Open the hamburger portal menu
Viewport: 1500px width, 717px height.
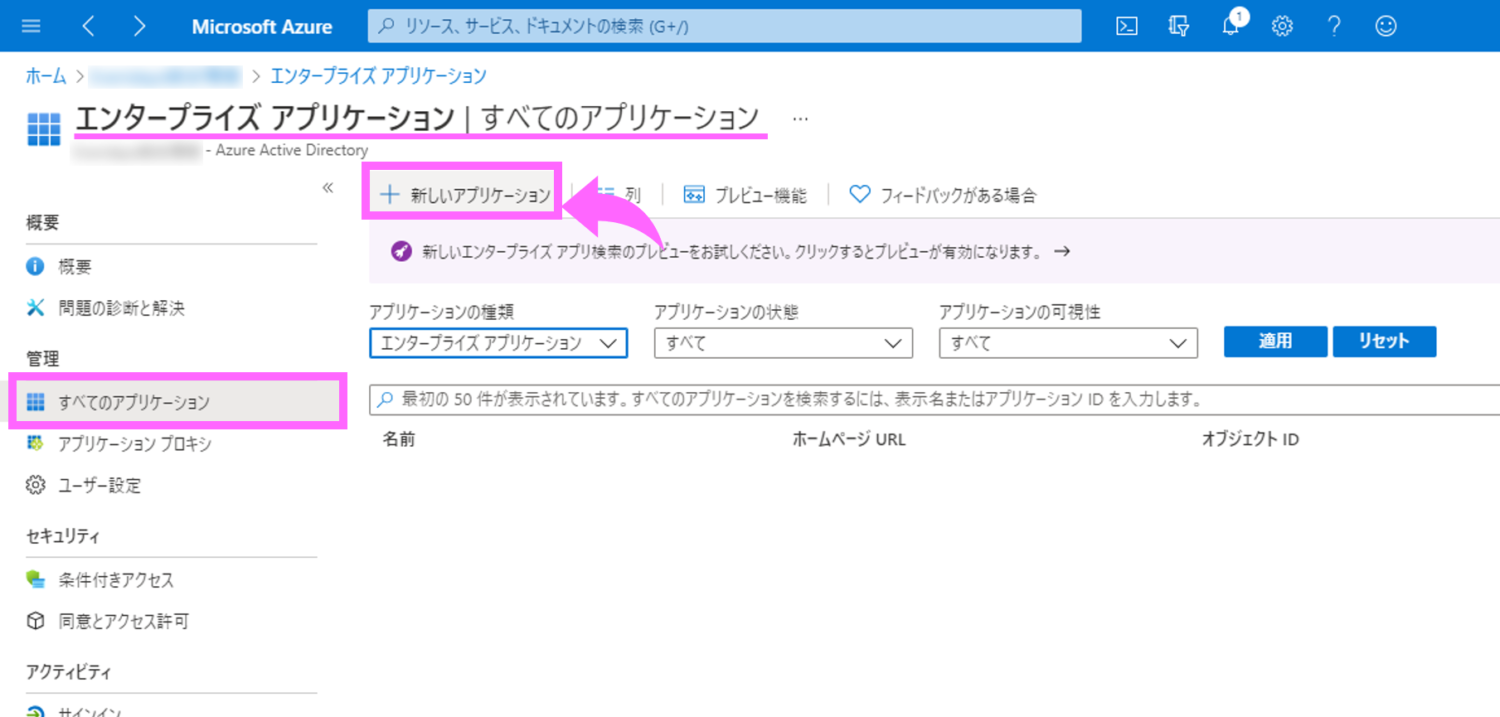point(31,27)
